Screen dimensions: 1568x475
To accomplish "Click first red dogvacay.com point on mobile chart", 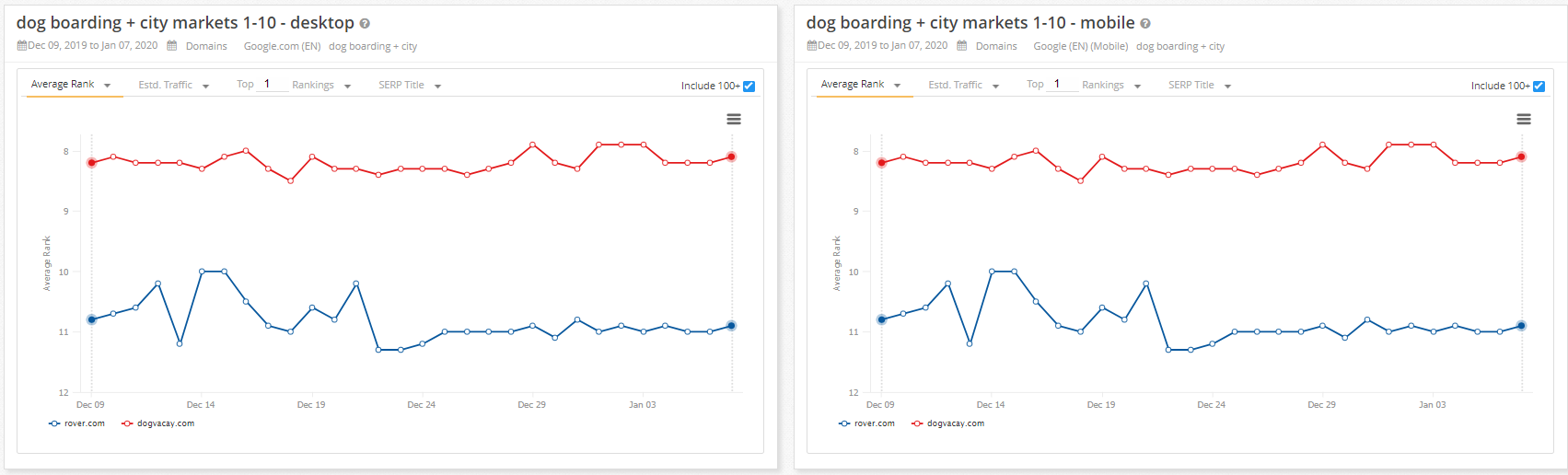I will pos(881,163).
